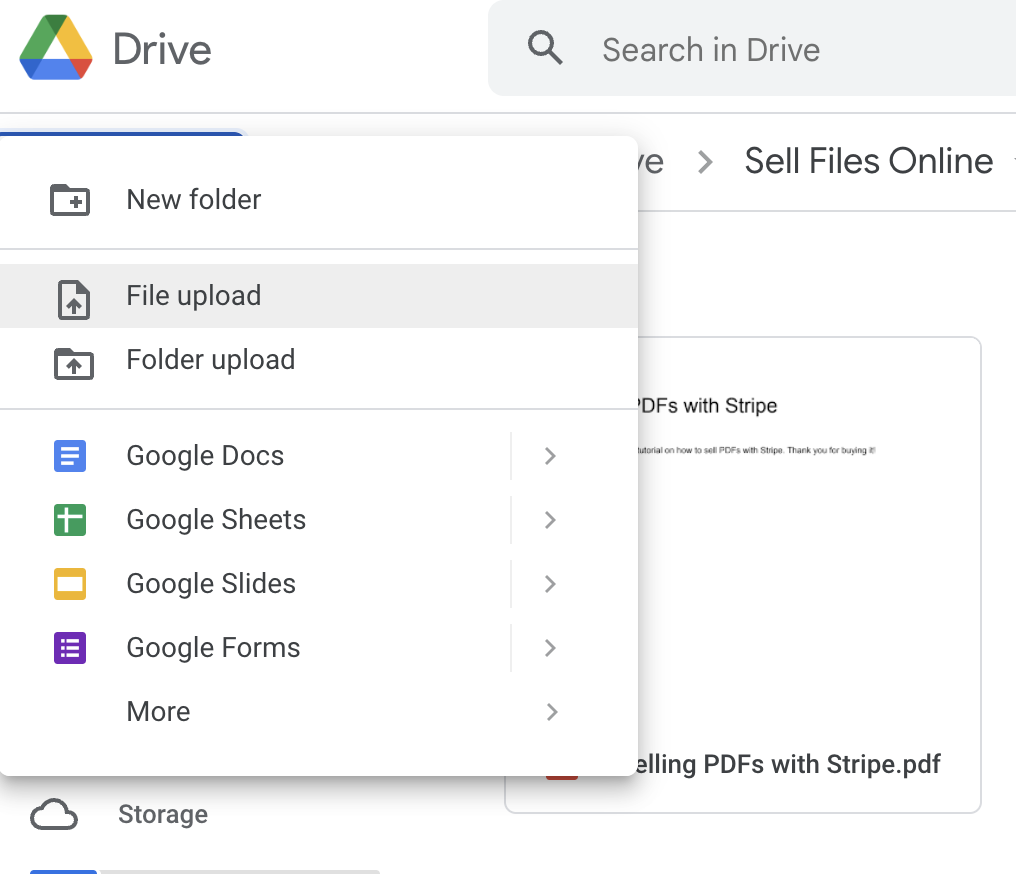Select Google Slides menu entry
The image size is (1016, 874).
coord(319,584)
